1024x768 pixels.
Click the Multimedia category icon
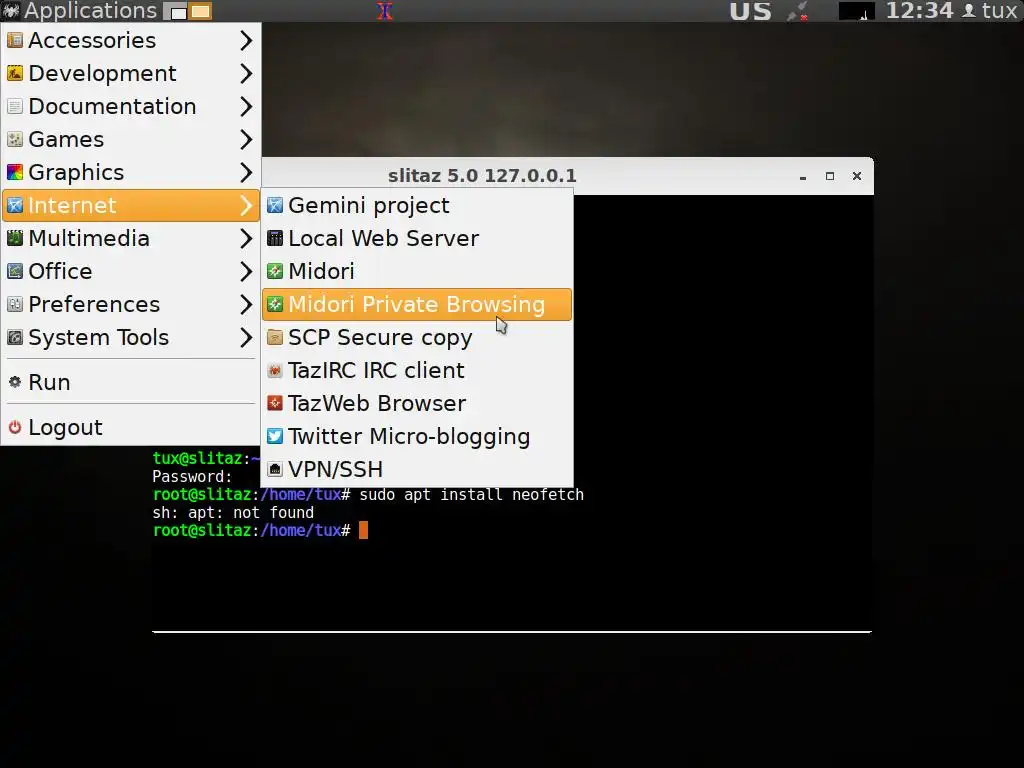tap(15, 238)
